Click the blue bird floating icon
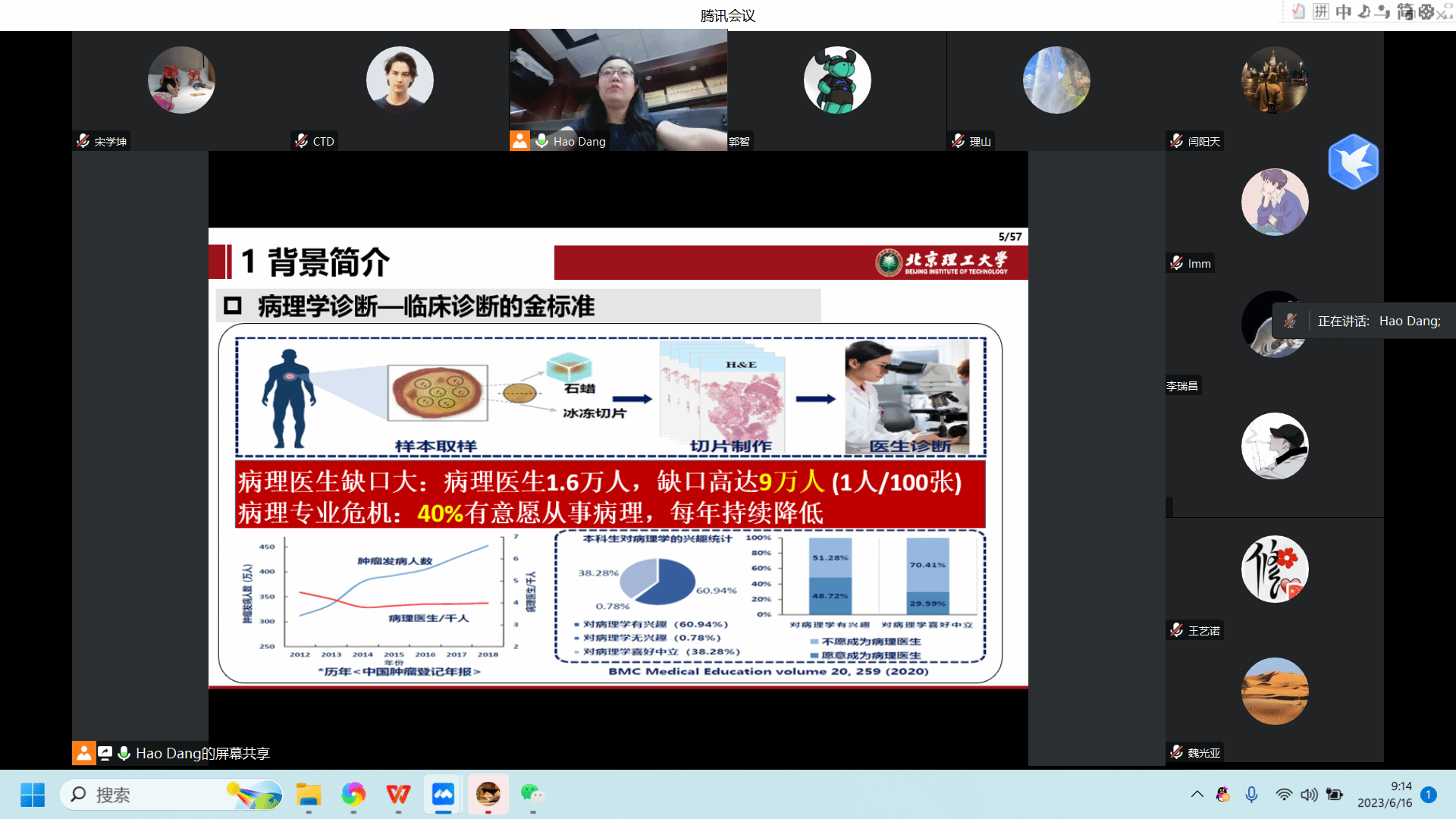 pyautogui.click(x=1353, y=162)
